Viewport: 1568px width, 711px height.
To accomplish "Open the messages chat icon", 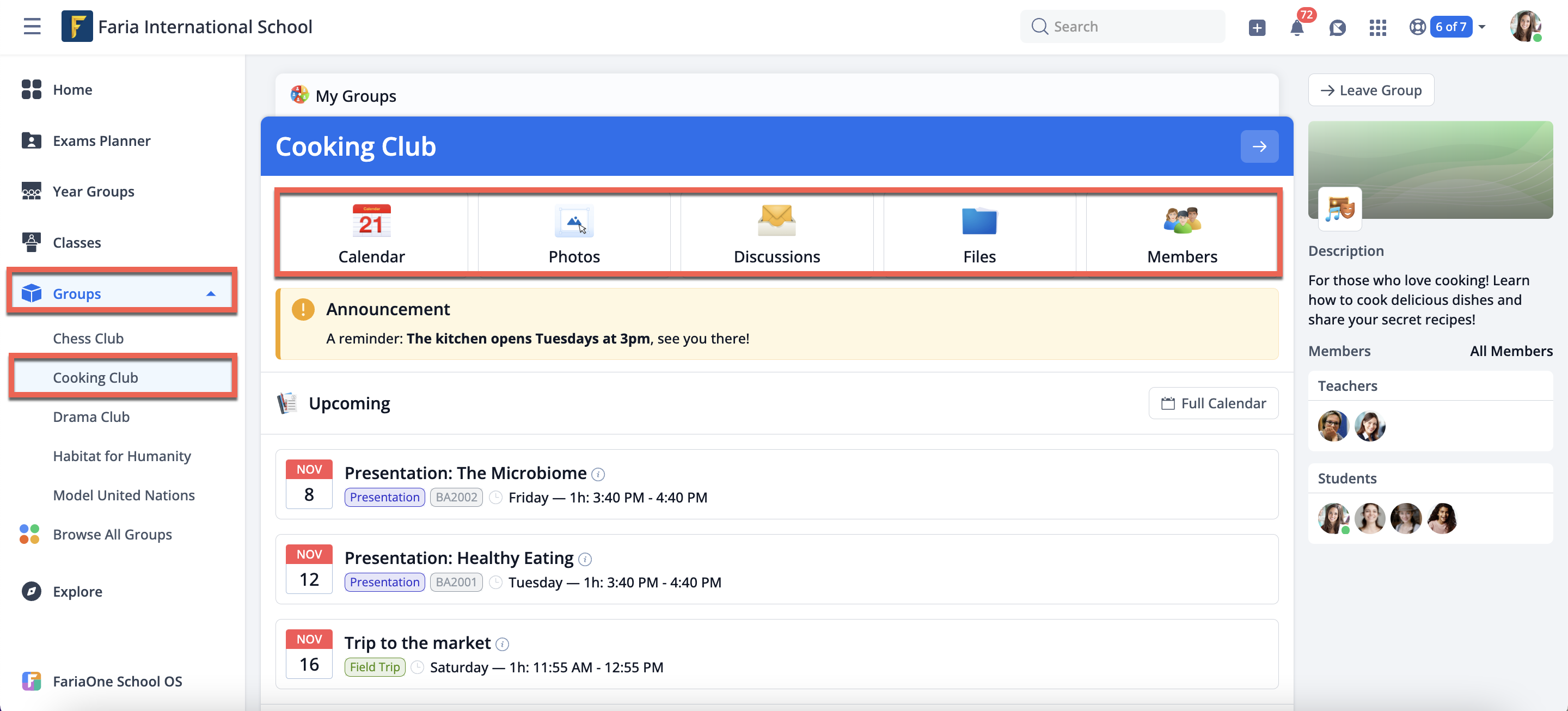I will (x=1337, y=27).
